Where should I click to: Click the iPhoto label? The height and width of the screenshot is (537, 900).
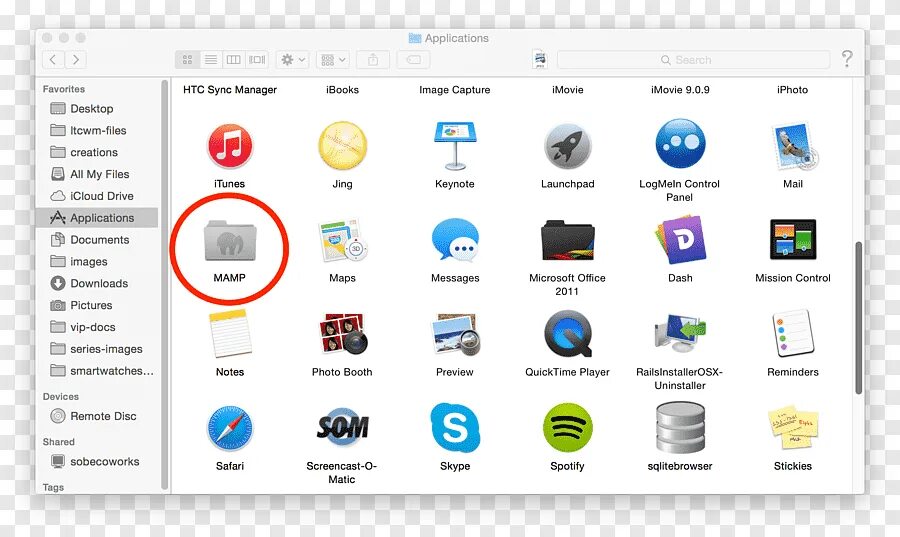tap(793, 90)
